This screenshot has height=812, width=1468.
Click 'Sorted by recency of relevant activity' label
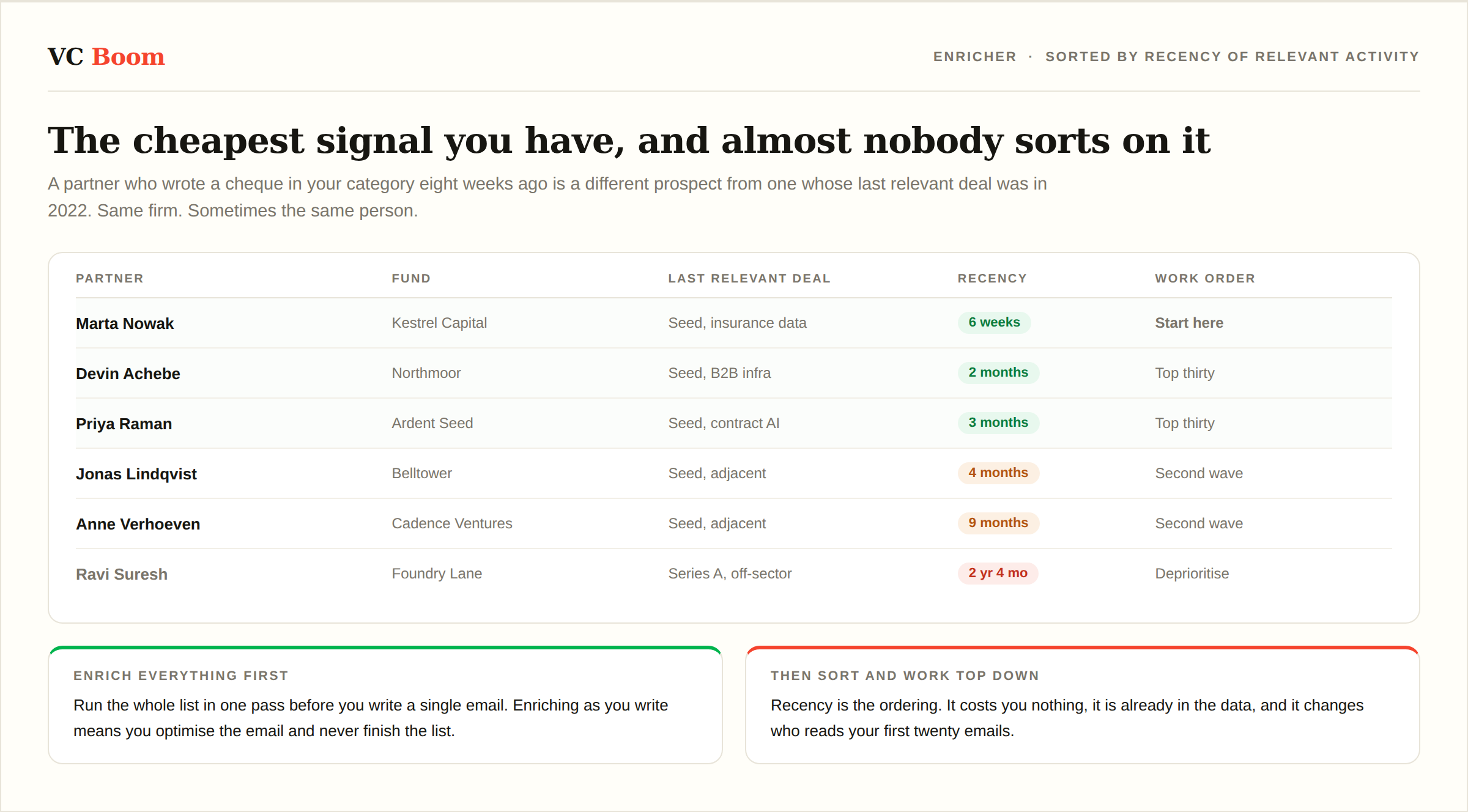click(1232, 57)
